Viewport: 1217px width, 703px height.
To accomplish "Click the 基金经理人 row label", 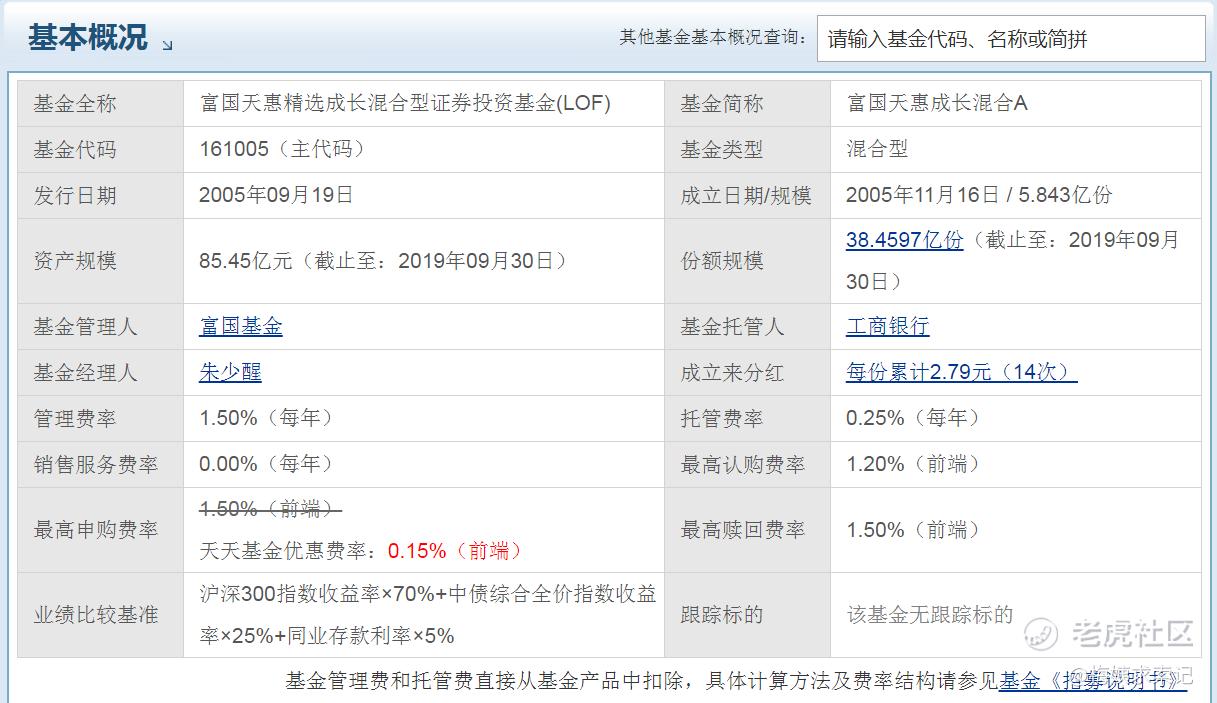I will [85, 372].
